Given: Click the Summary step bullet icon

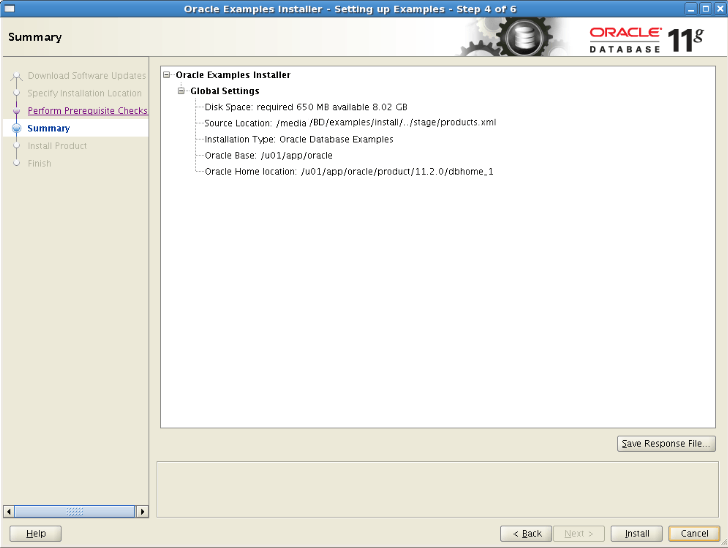Looking at the screenshot, I should pos(17,128).
